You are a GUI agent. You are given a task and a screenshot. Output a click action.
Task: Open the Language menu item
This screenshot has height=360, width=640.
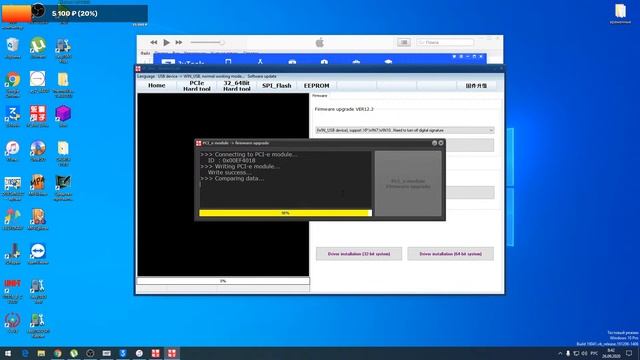click(146, 76)
